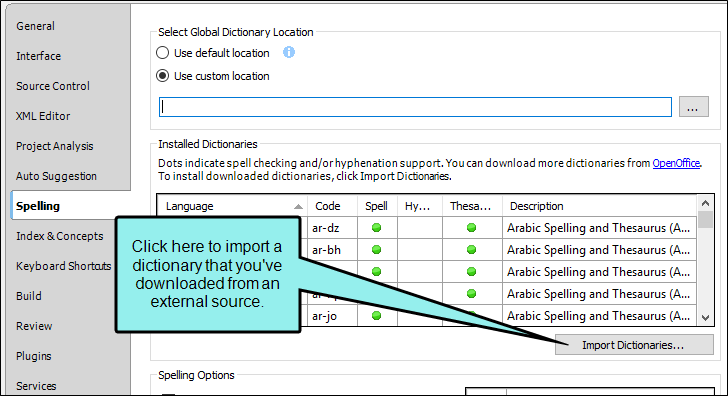Browse for folder with the ellipsis button
The image size is (728, 396).
click(694, 107)
